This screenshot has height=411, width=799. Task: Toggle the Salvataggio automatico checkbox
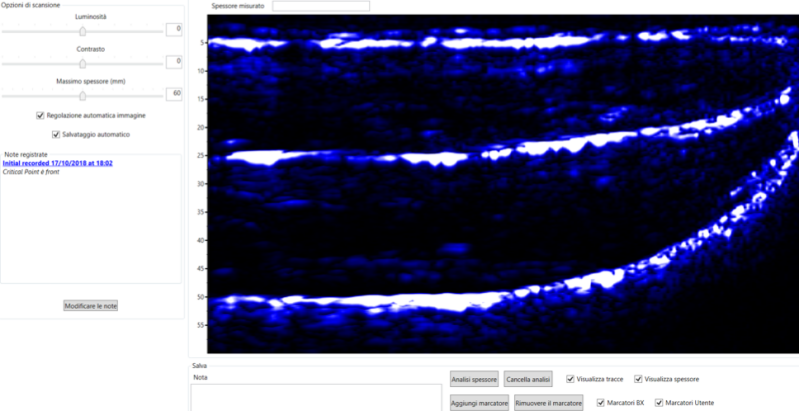pyautogui.click(x=55, y=134)
